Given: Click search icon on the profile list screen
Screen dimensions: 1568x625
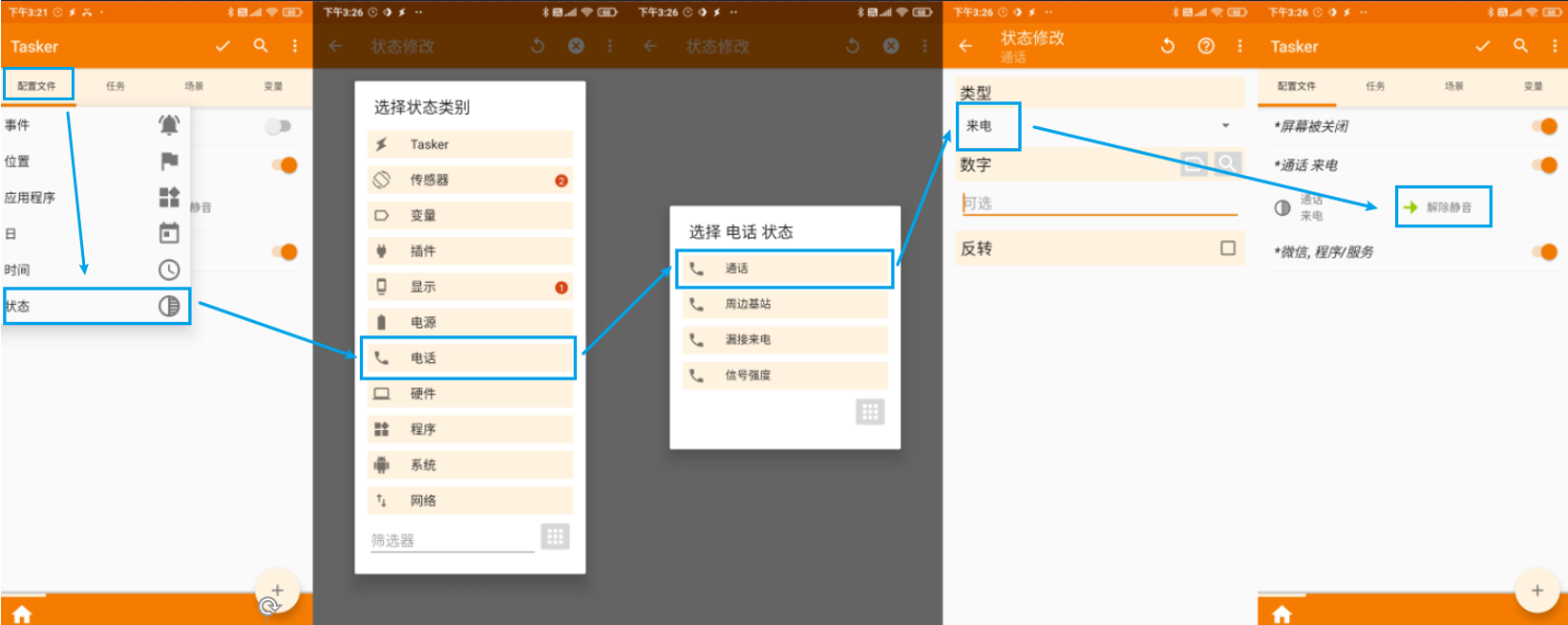Looking at the screenshot, I should coord(1520,46).
